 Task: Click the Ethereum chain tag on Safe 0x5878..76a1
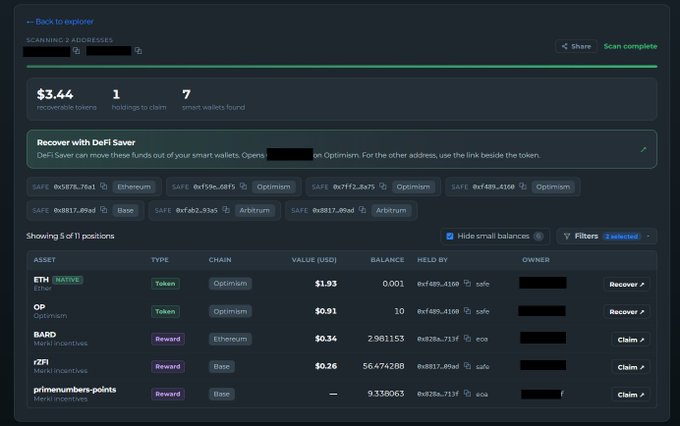point(134,187)
